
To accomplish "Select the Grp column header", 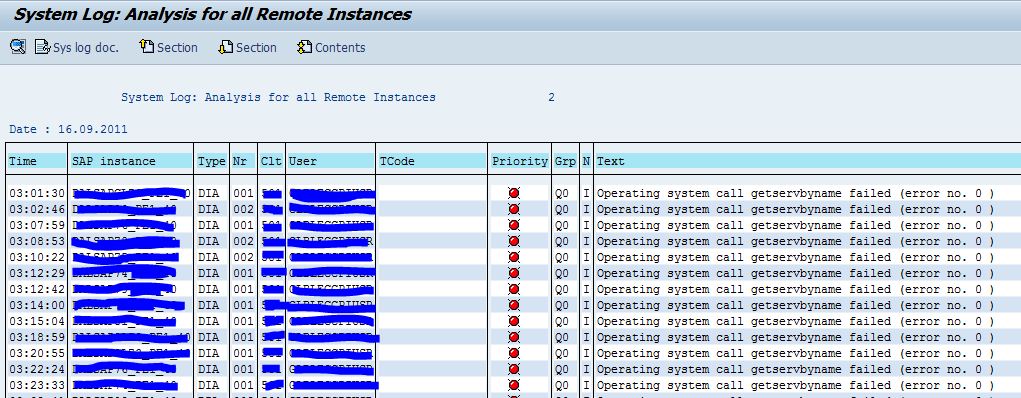I will click(x=565, y=161).
